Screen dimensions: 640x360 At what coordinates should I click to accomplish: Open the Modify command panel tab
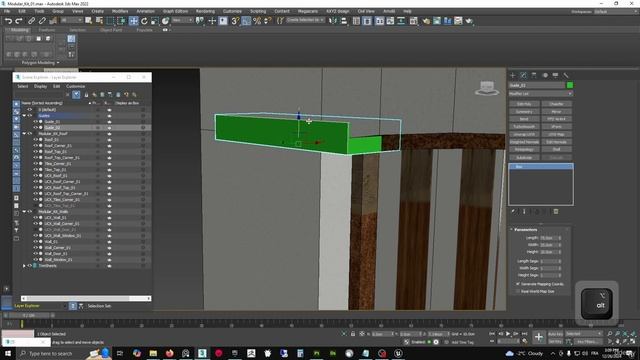(x=523, y=75)
